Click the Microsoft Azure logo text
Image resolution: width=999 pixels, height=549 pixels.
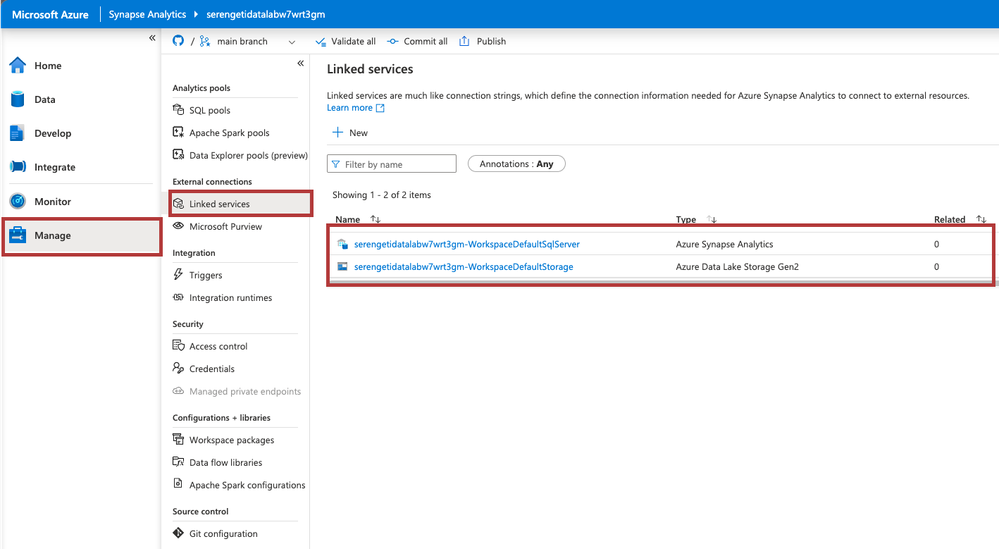(x=50, y=15)
